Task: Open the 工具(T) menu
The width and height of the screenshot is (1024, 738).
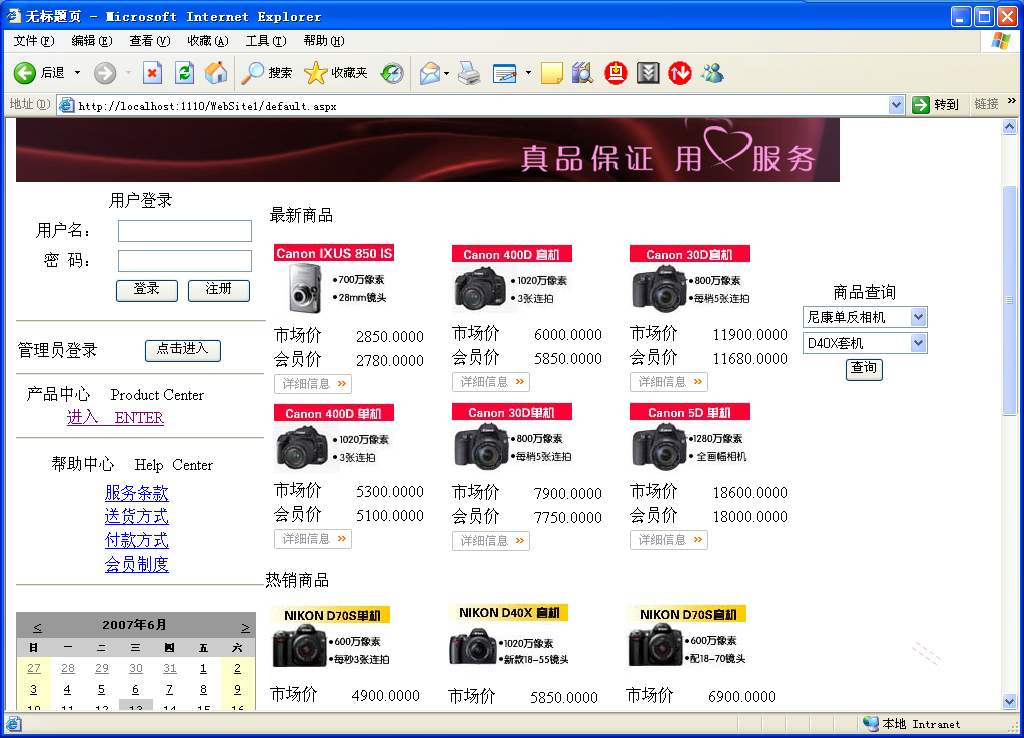Action: [x=266, y=41]
